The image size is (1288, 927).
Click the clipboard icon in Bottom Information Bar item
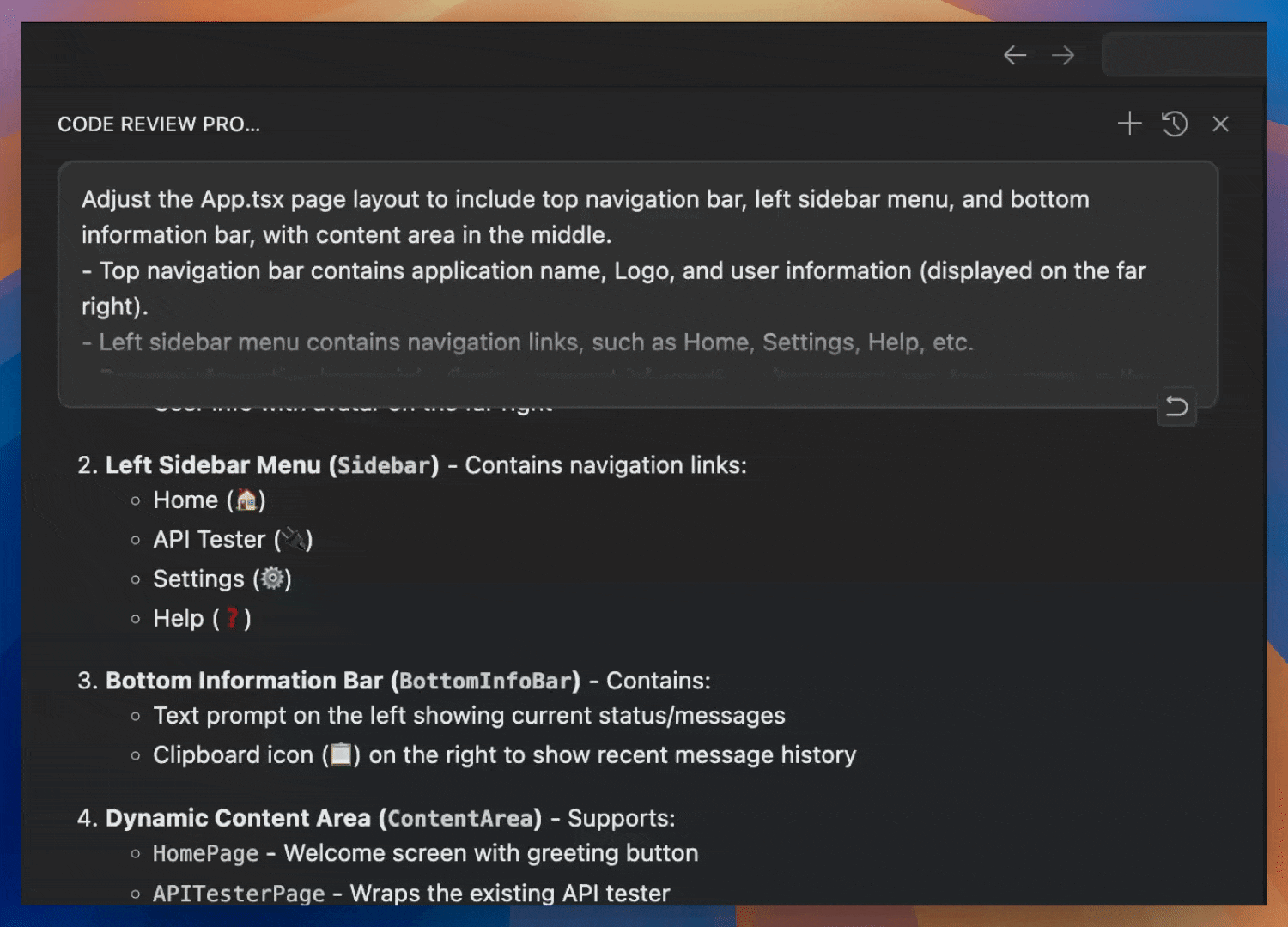click(340, 754)
